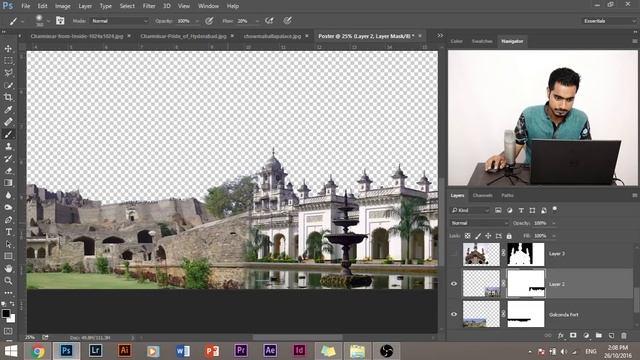Toggle pressure for opacity button
Screen dimensions: 640x360
point(209,20)
